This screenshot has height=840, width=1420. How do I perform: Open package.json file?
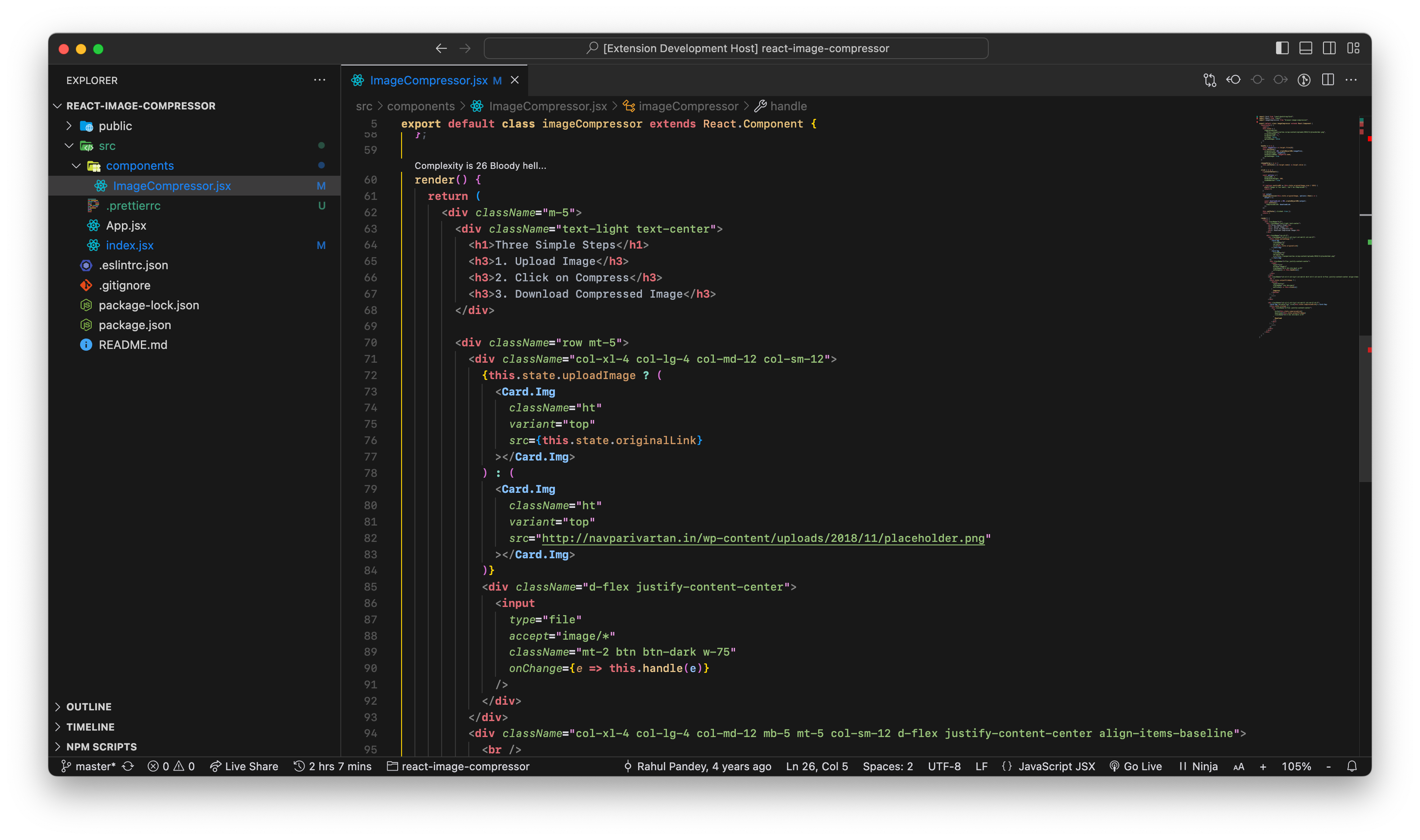(194, 325)
